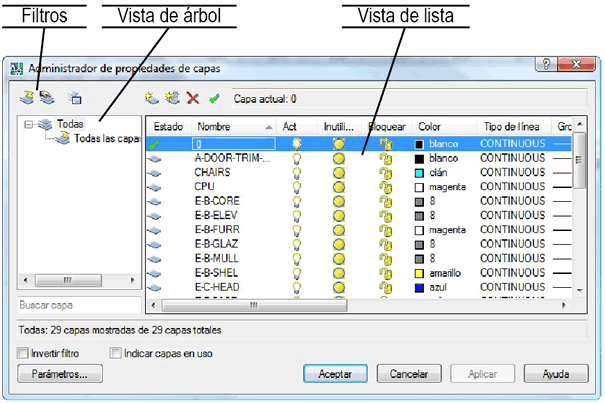The height and width of the screenshot is (403, 605).
Task: Check the Invertir filtro checkbox
Action: click(23, 353)
